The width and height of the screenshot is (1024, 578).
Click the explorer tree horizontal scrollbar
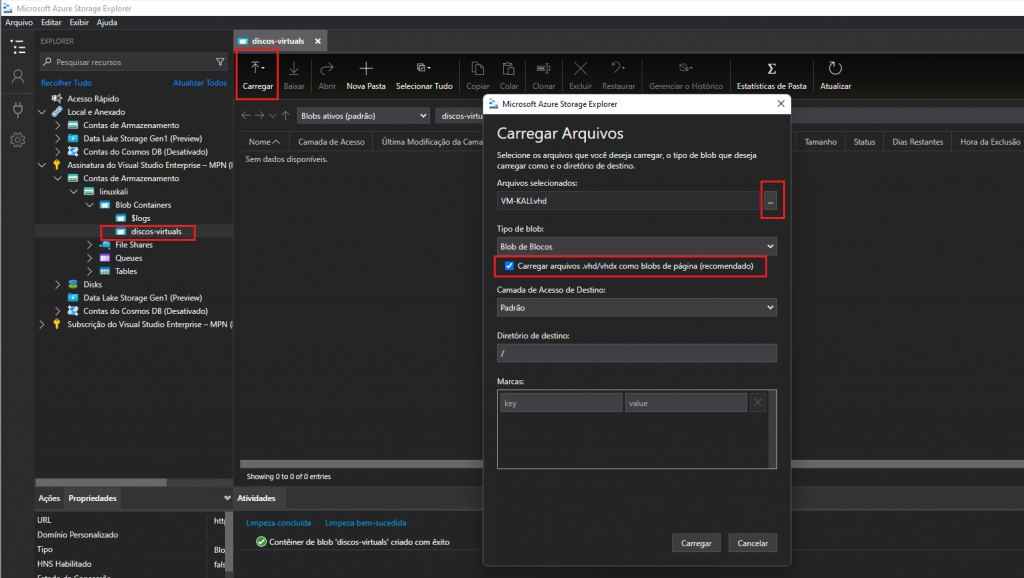101,483
